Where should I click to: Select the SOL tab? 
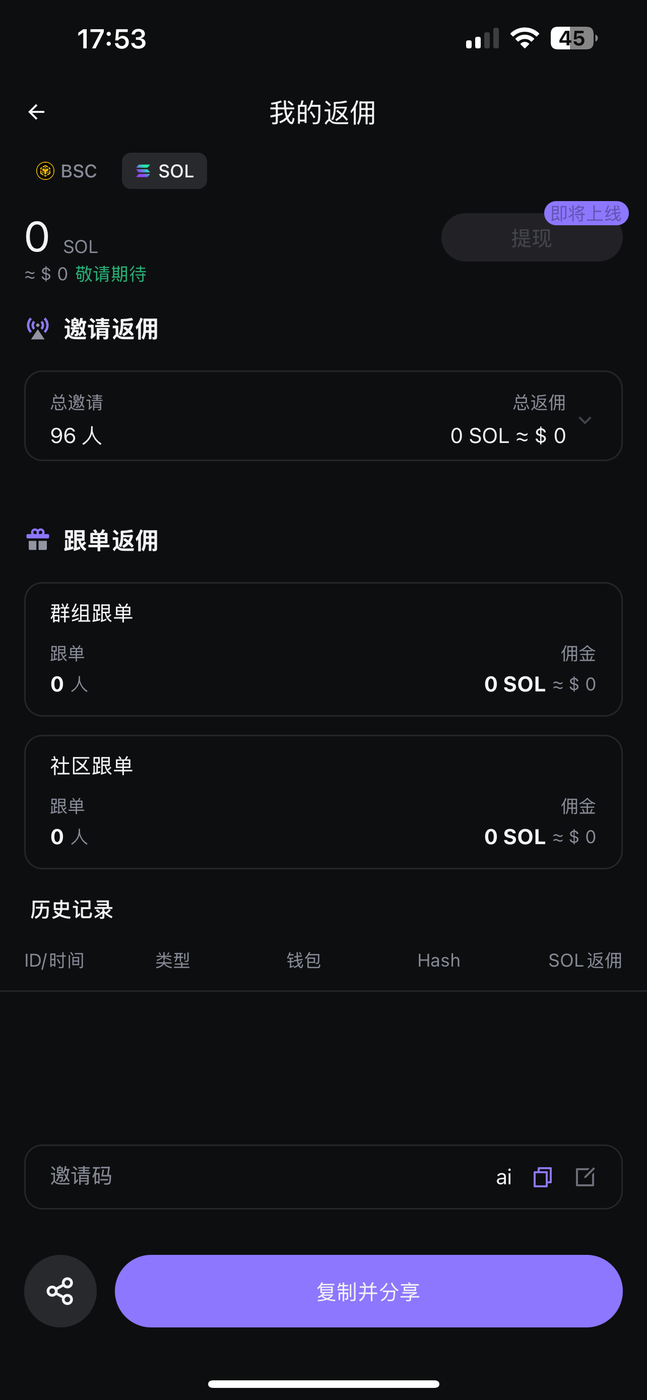pyautogui.click(x=165, y=171)
